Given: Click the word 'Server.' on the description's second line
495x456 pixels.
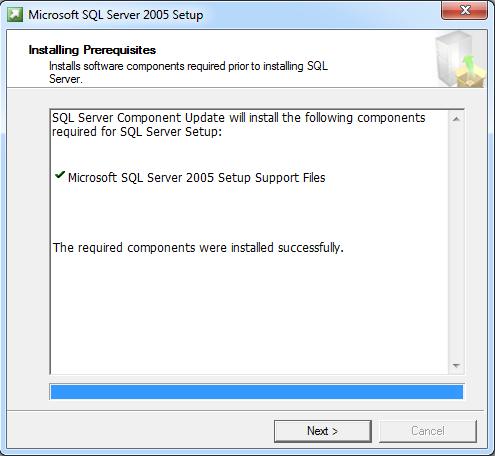Looking at the screenshot, I should pyautogui.click(x=65, y=79).
